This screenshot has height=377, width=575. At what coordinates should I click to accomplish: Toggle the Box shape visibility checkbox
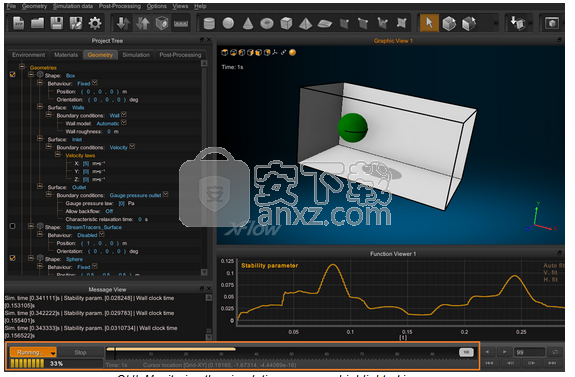(x=13, y=75)
